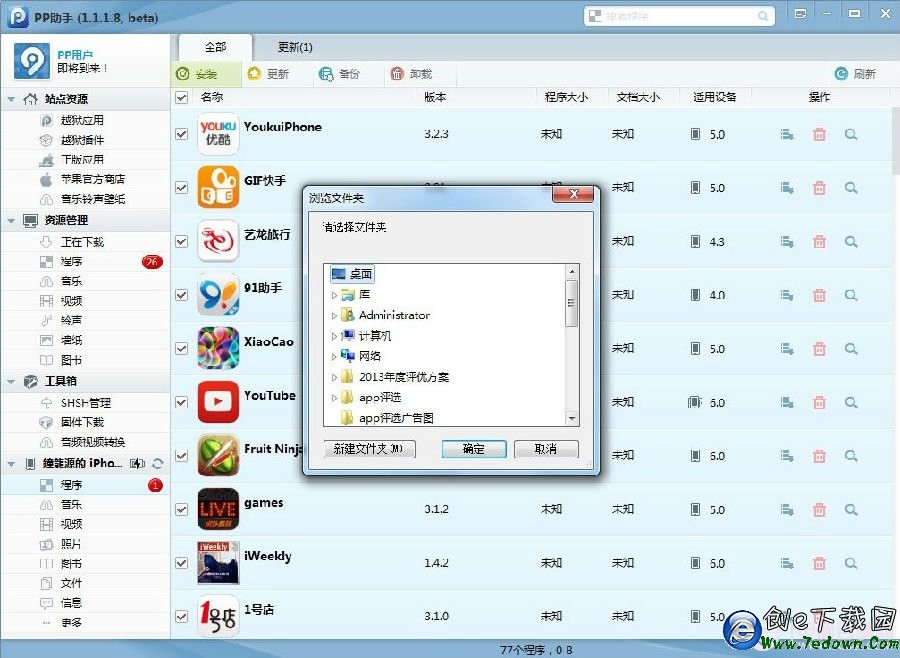The width and height of the screenshot is (900, 658).
Task: Toggle the iWeekly checkbox
Action: click(181, 563)
